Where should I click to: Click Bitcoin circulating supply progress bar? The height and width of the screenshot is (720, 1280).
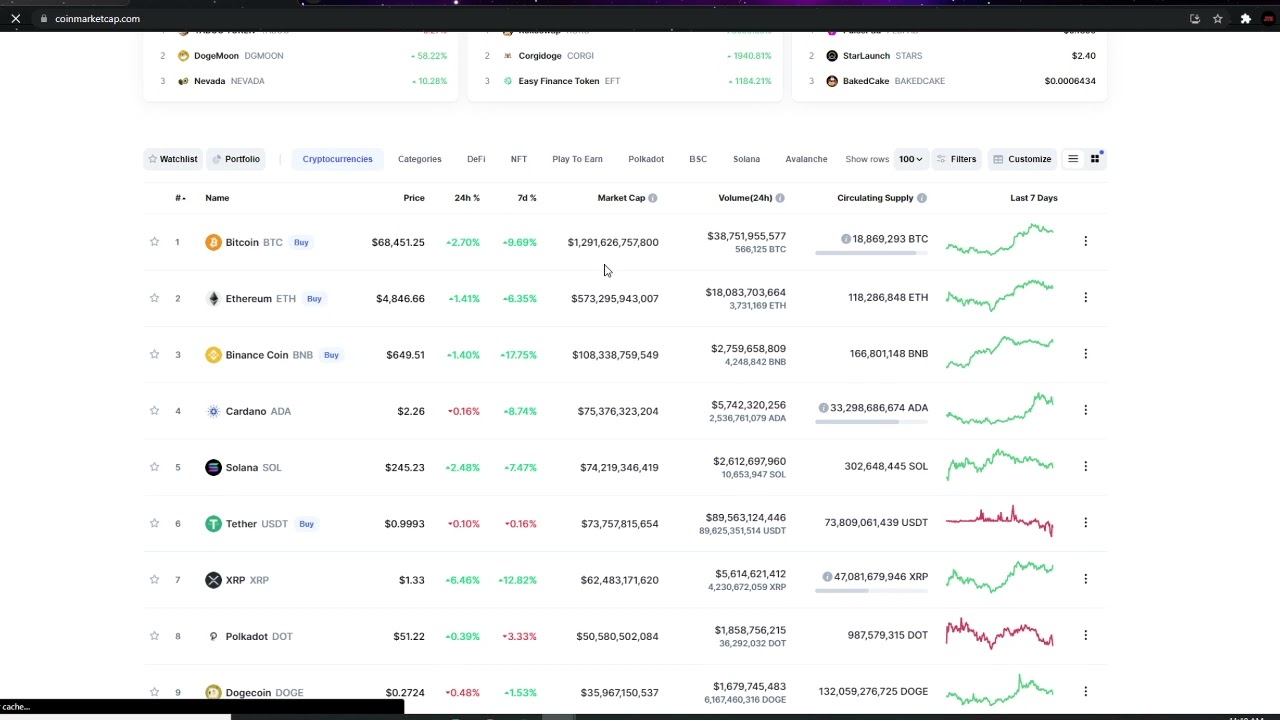[871, 253]
